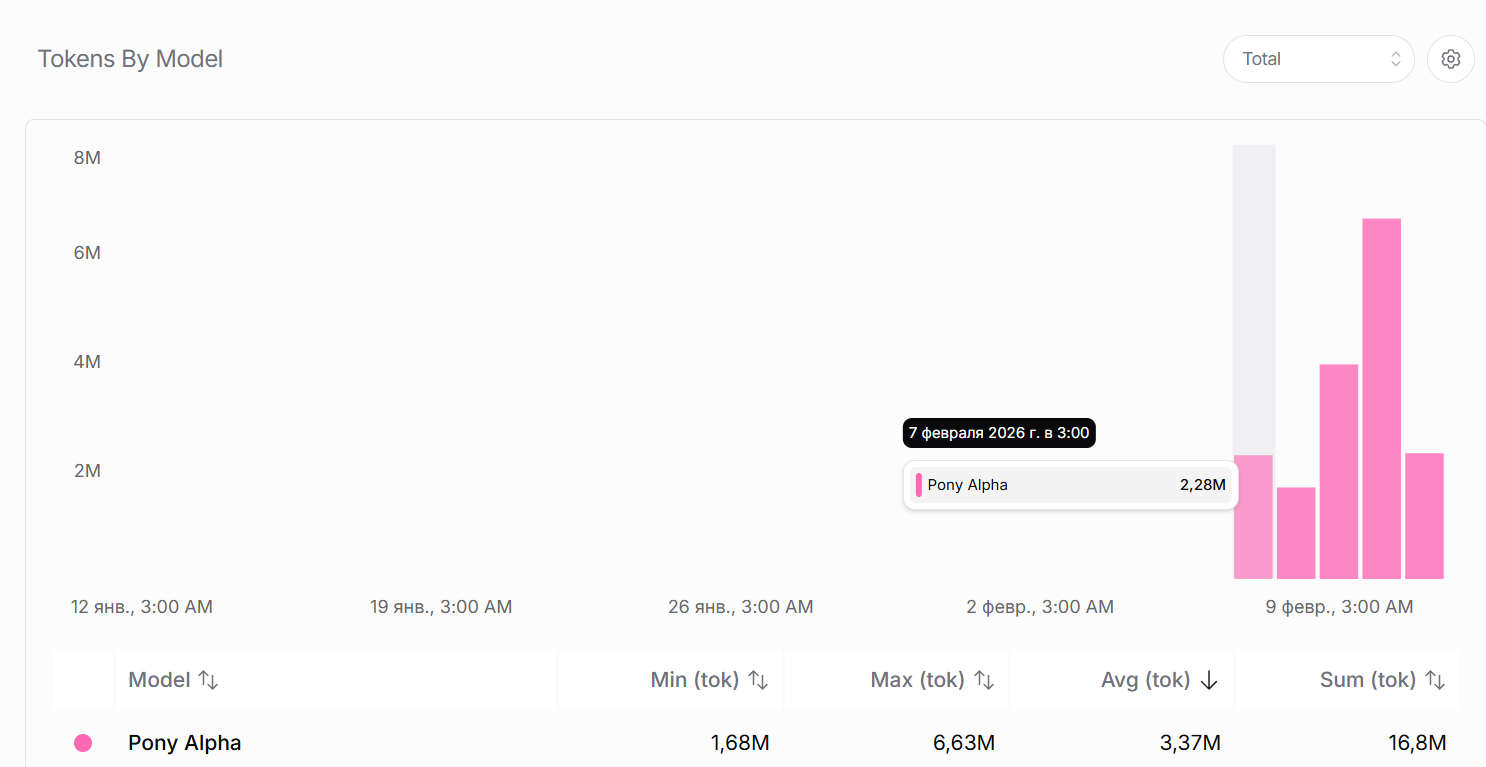Open the Total dropdown
The image size is (1486, 767).
(x=1317, y=59)
